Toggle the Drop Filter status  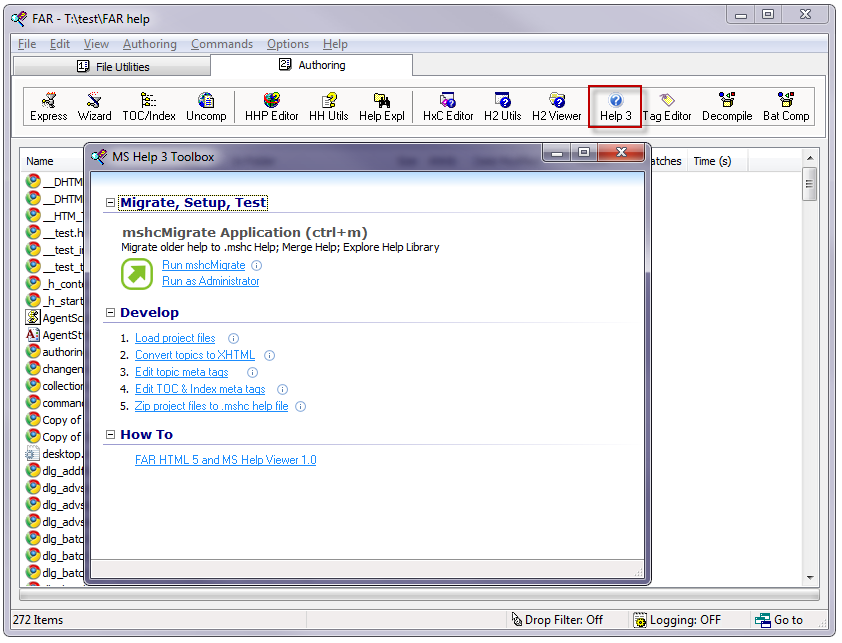(x=556, y=620)
